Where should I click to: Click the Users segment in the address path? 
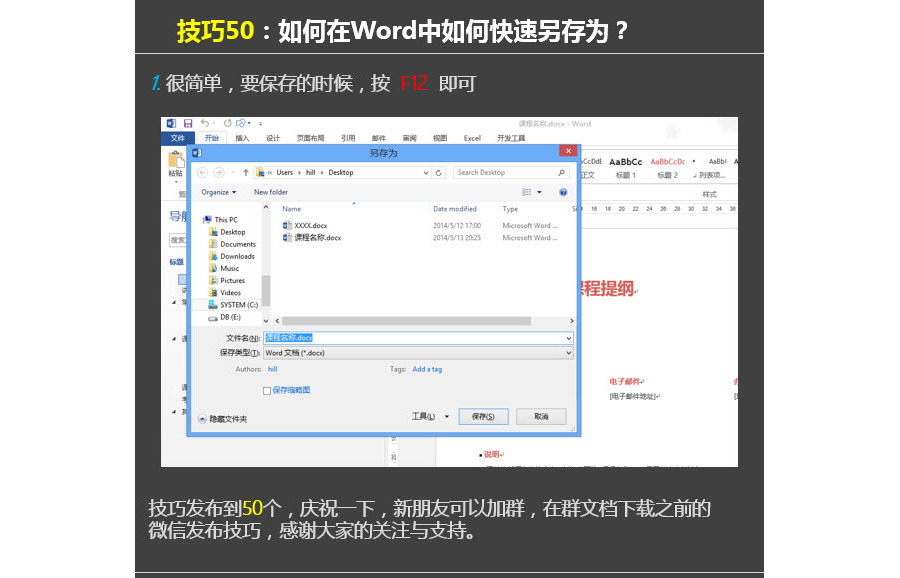285,172
